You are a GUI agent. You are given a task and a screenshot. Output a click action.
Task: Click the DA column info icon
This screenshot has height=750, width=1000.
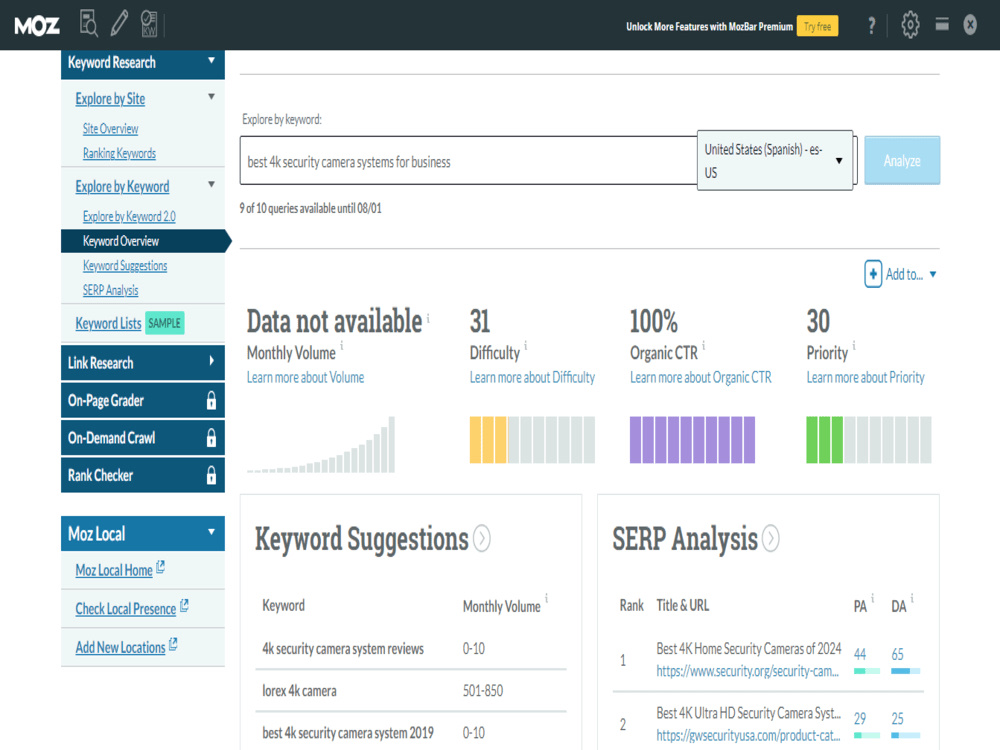[x=912, y=598]
